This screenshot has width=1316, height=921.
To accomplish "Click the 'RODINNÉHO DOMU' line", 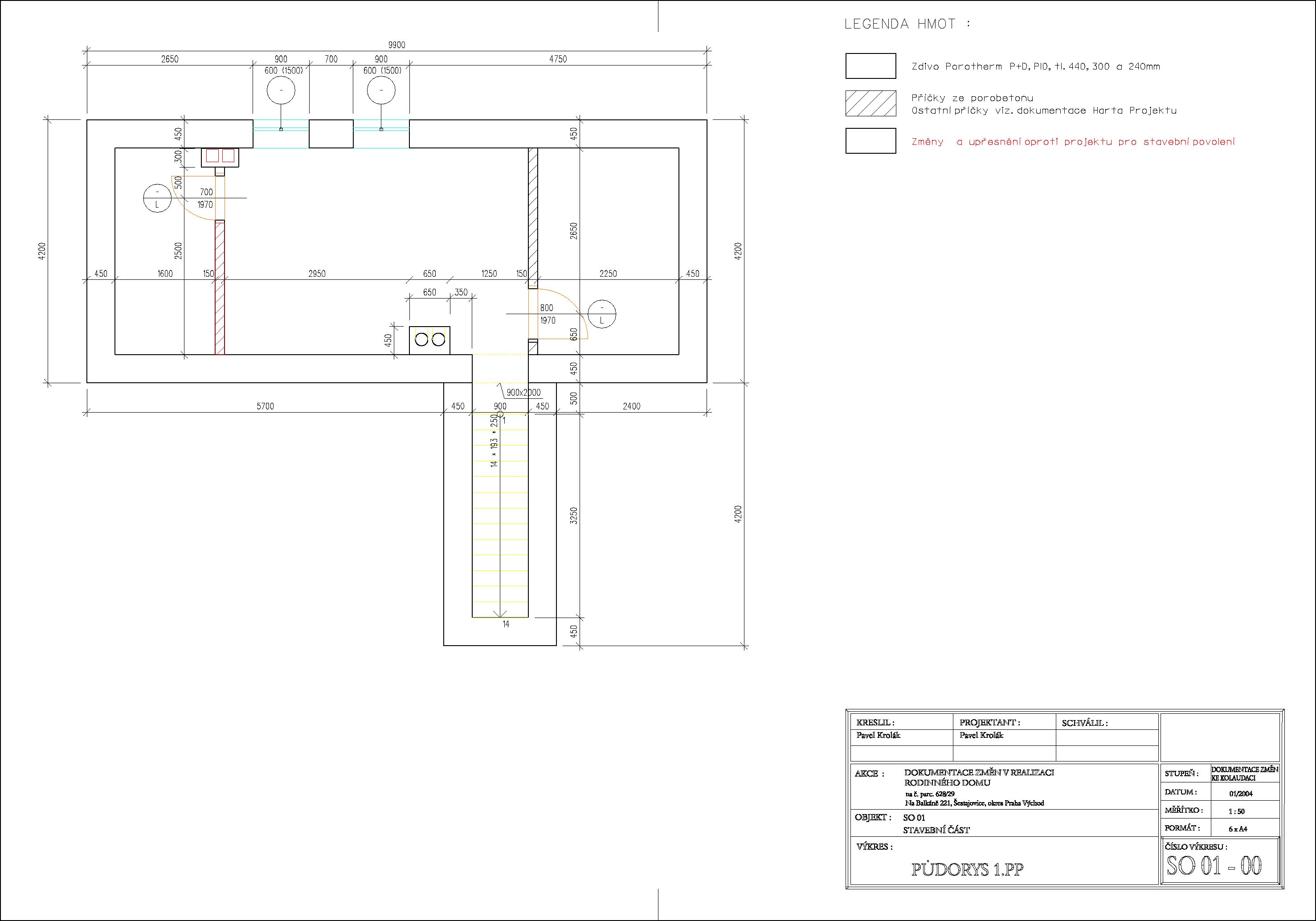I will click(x=947, y=783).
